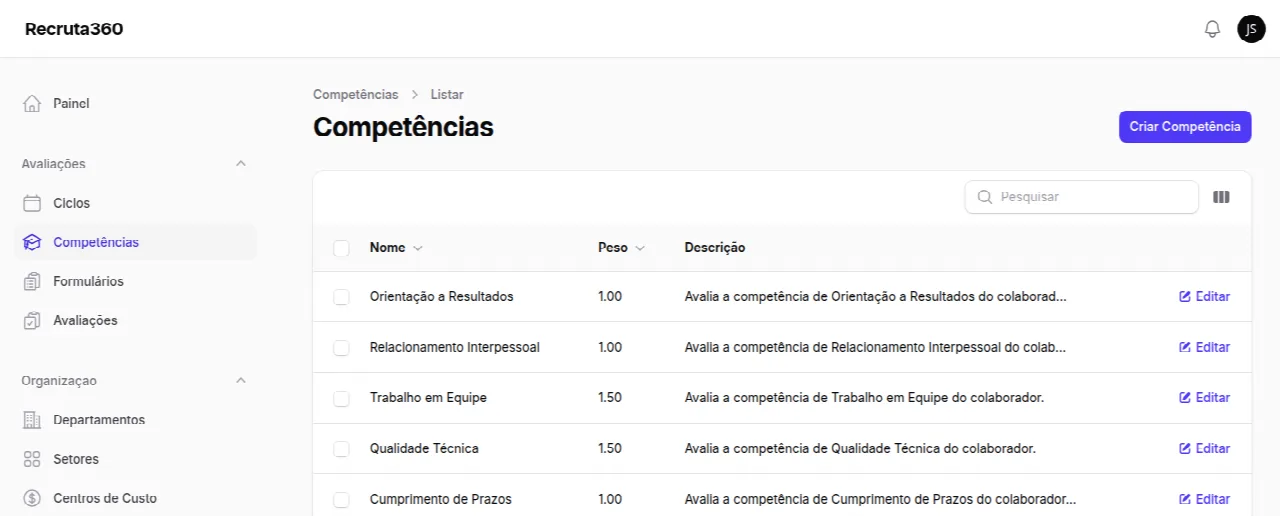Click the Descrição column header
1280x516 pixels.
tap(715, 247)
